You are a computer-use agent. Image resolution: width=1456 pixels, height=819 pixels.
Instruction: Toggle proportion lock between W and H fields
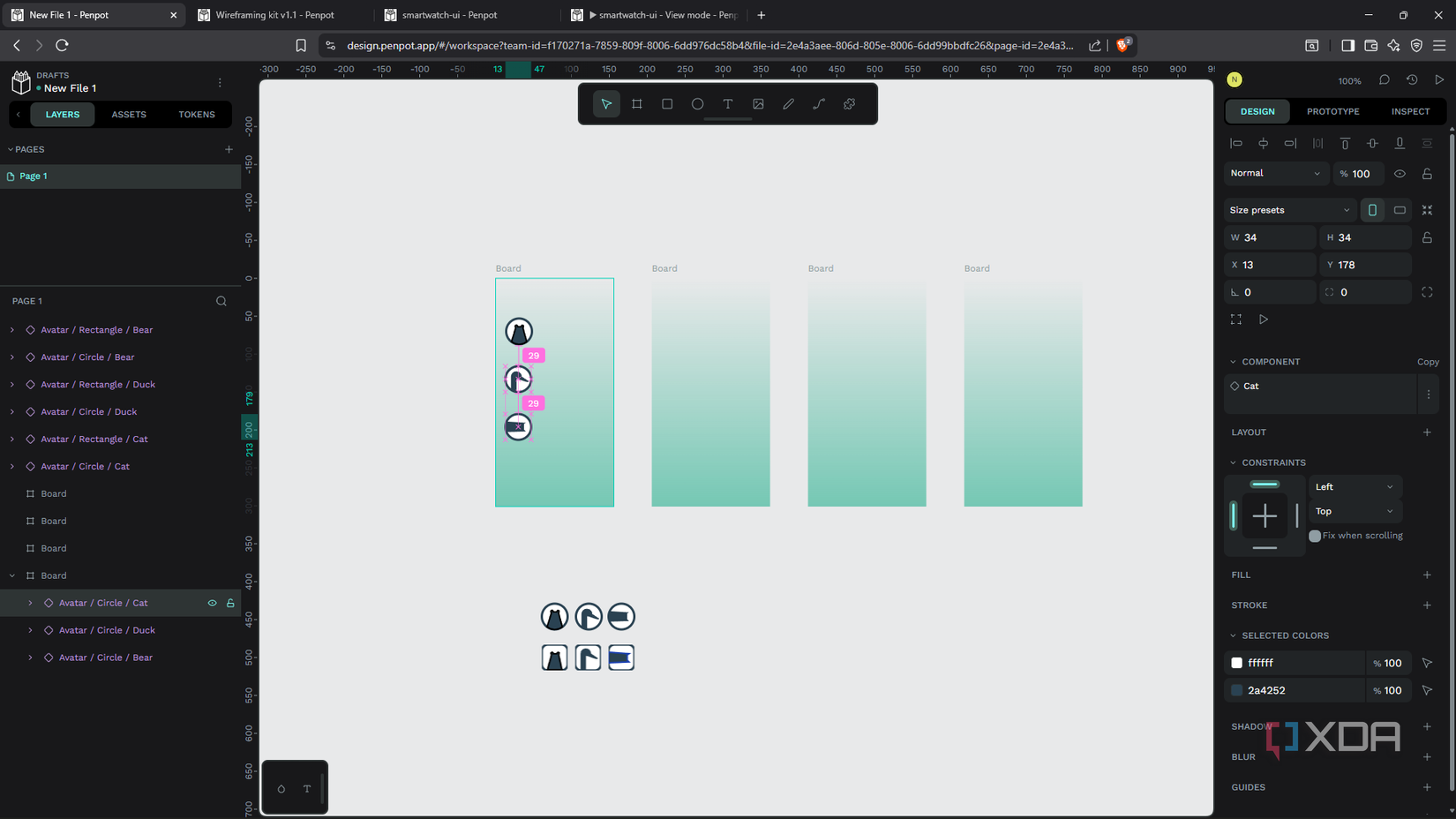(x=1427, y=237)
